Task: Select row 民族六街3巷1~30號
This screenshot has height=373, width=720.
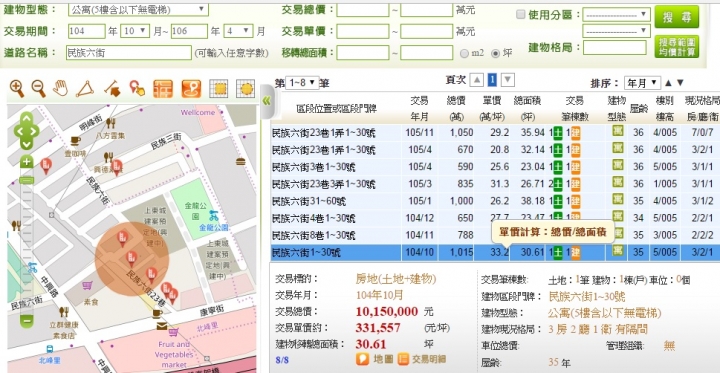Action: click(495, 167)
